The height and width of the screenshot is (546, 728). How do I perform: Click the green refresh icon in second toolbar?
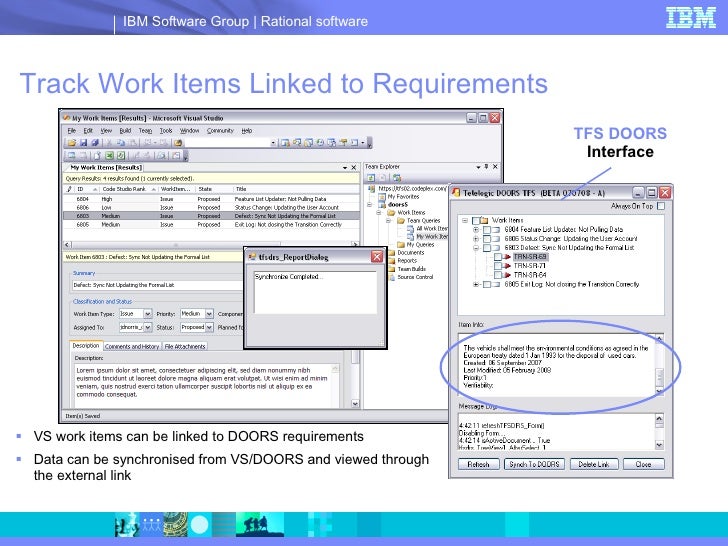tap(121, 156)
